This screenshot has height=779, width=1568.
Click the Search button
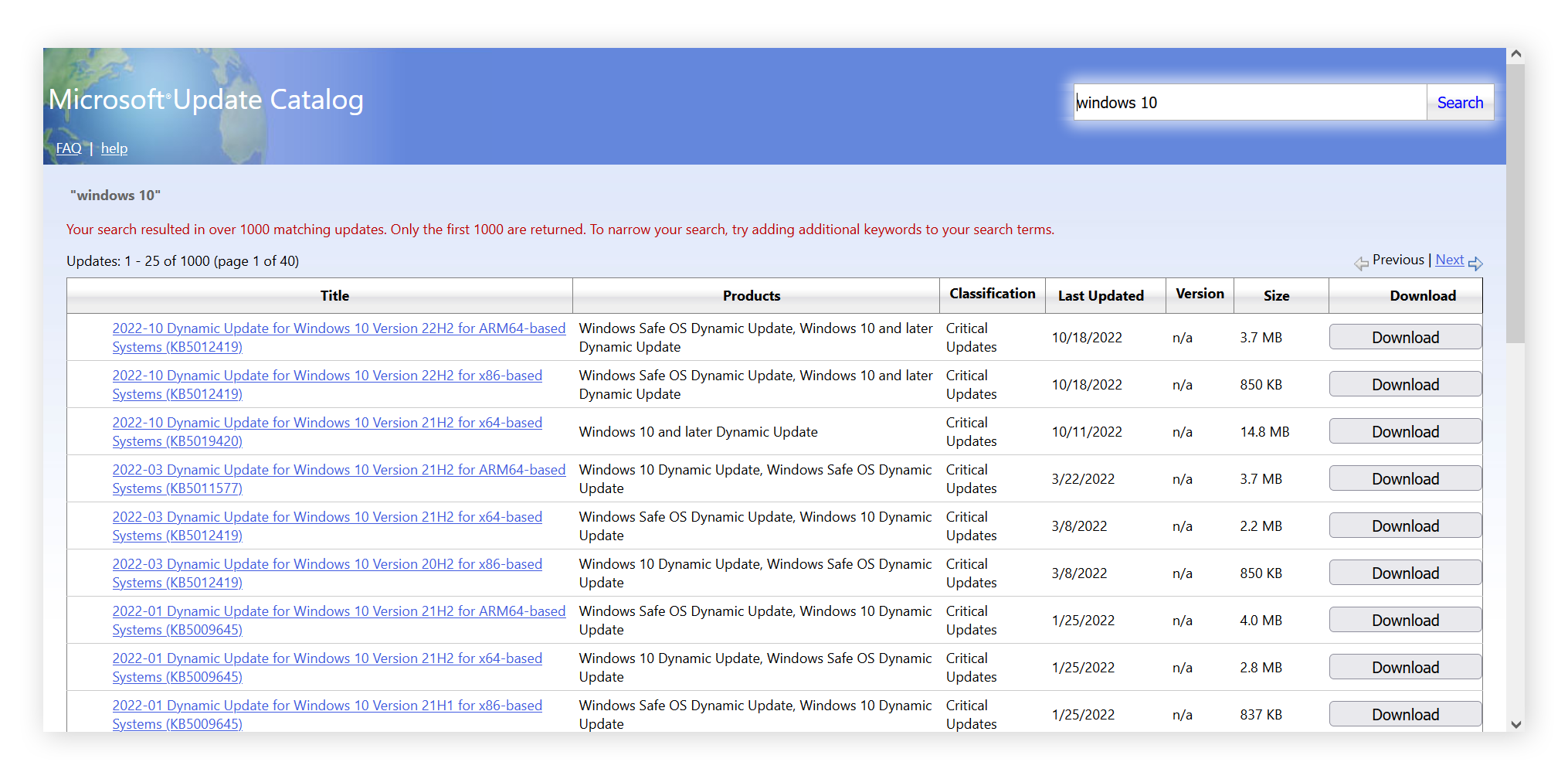pyautogui.click(x=1459, y=103)
